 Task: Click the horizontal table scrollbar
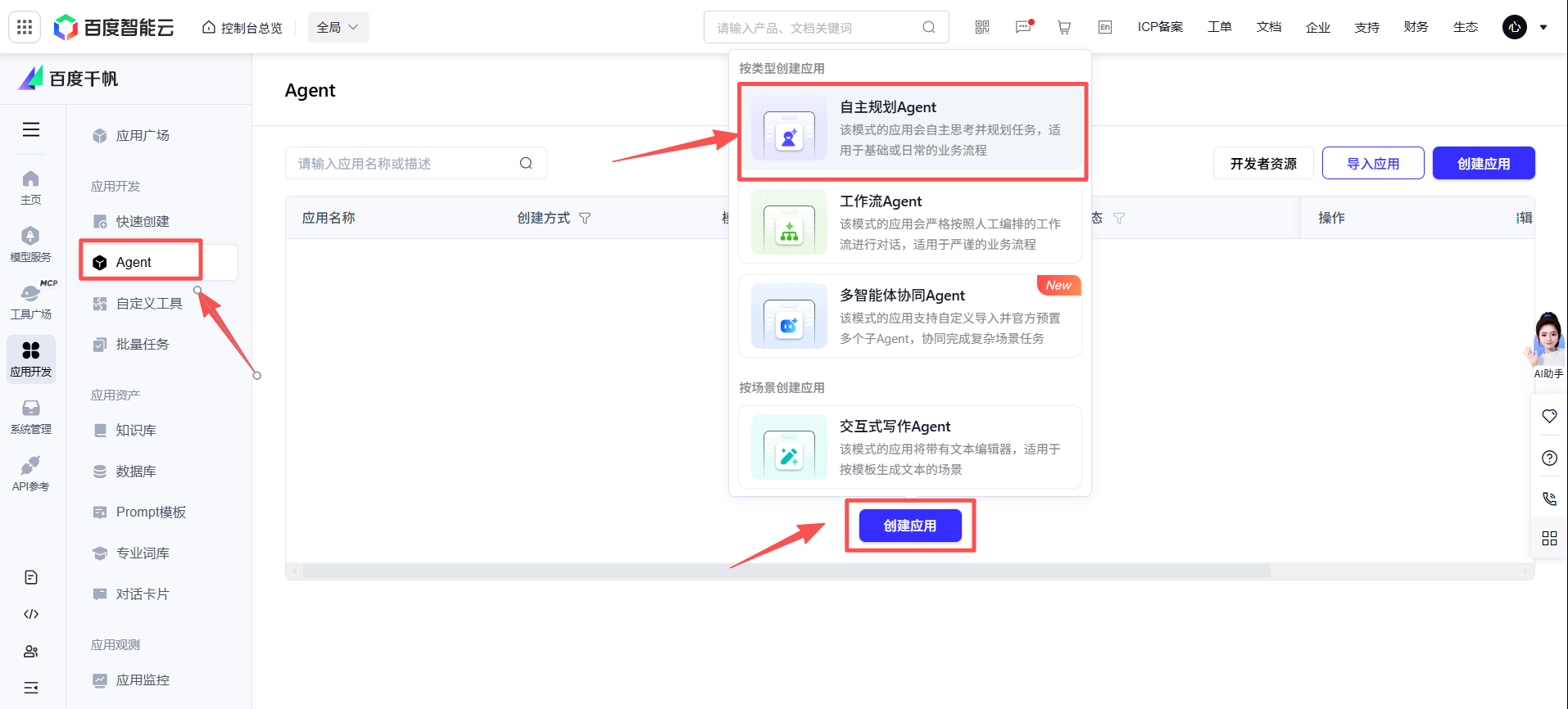786,571
